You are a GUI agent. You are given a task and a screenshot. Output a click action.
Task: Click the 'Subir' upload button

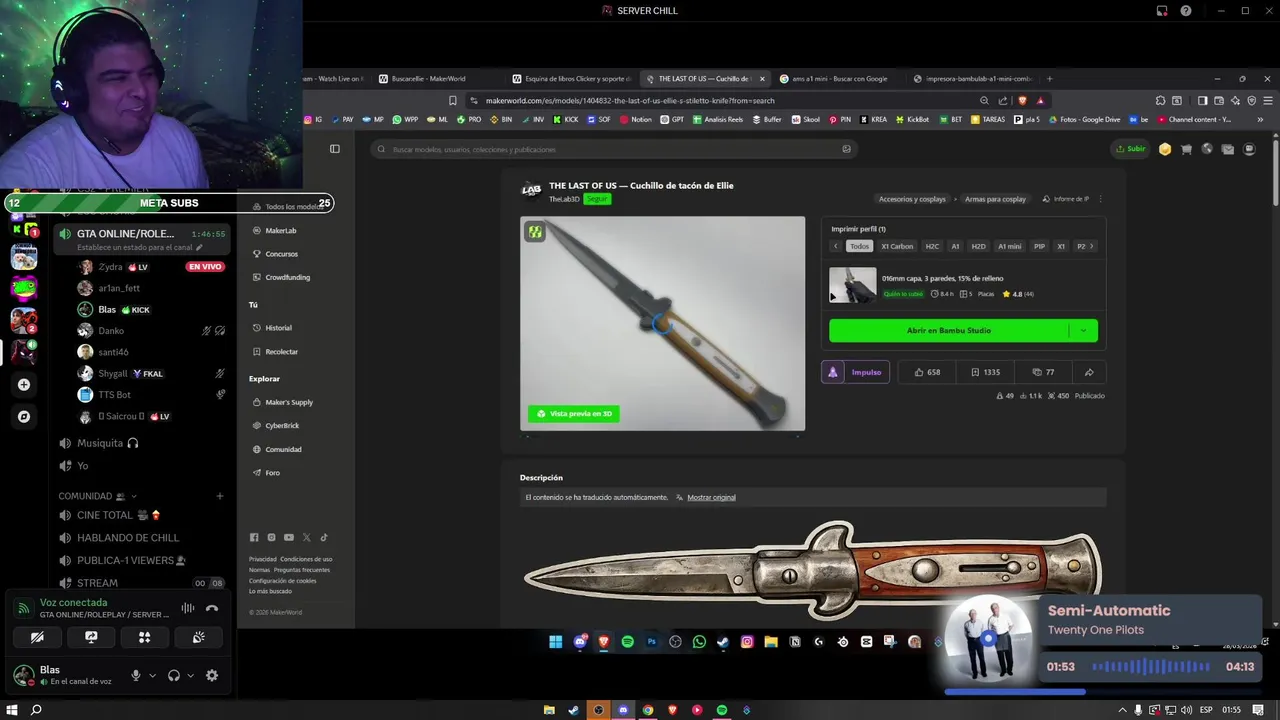click(1131, 149)
